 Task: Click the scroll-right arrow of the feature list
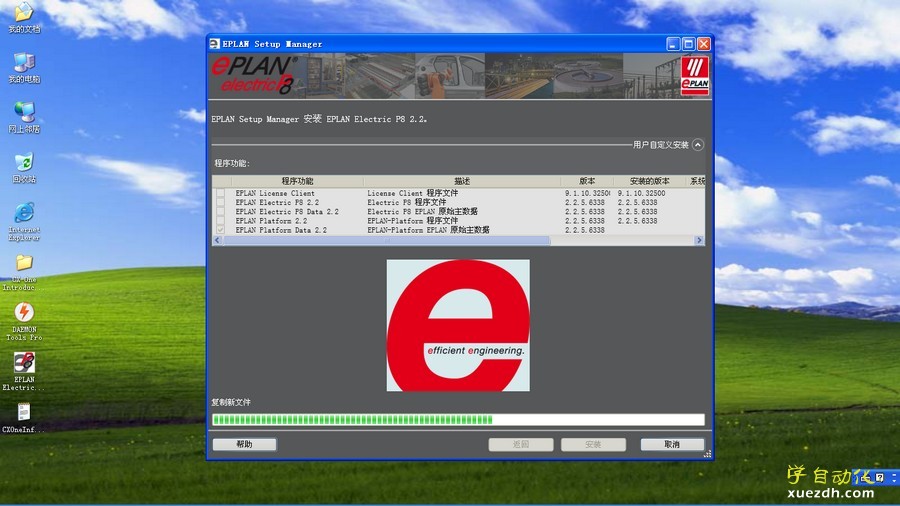point(699,240)
